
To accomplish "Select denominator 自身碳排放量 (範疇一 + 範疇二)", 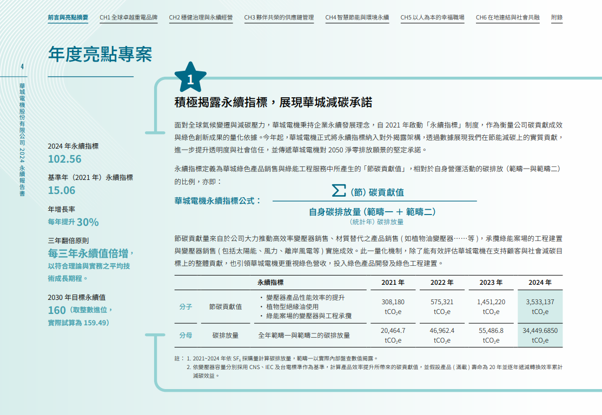I will pyautogui.click(x=372, y=212).
